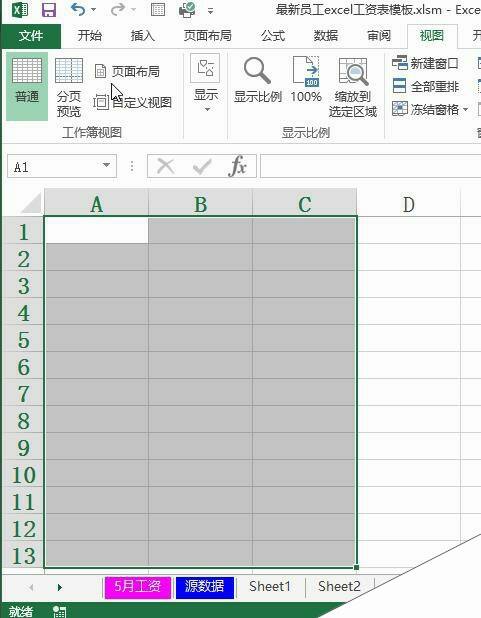
Task: Click the quick access icon with green check
Action: [187, 9]
